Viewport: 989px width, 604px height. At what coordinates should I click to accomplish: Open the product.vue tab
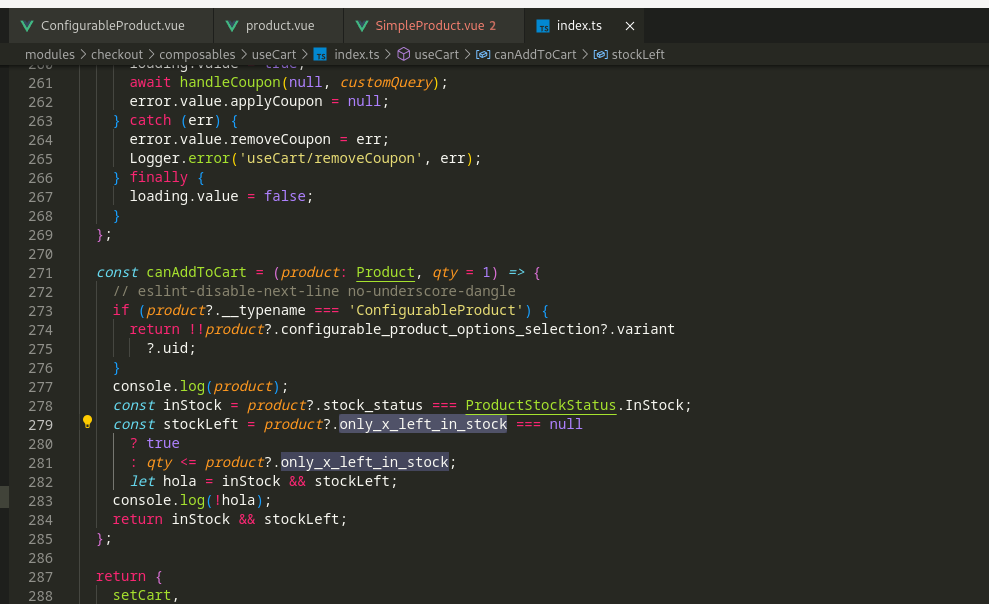(280, 25)
